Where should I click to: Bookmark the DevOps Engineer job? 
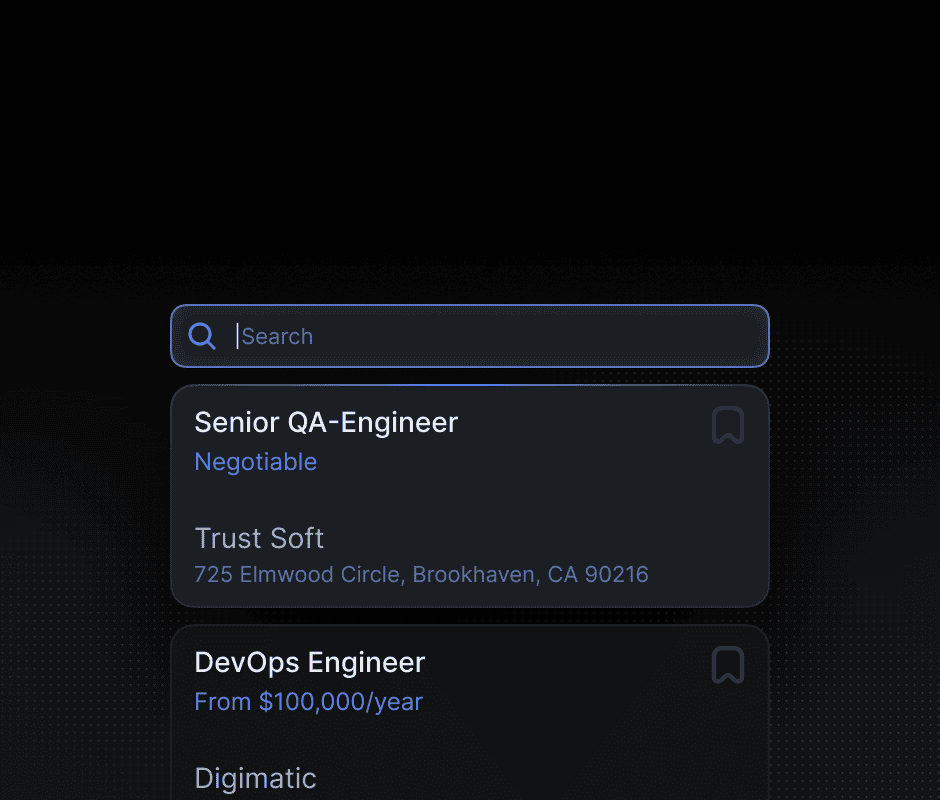728,665
